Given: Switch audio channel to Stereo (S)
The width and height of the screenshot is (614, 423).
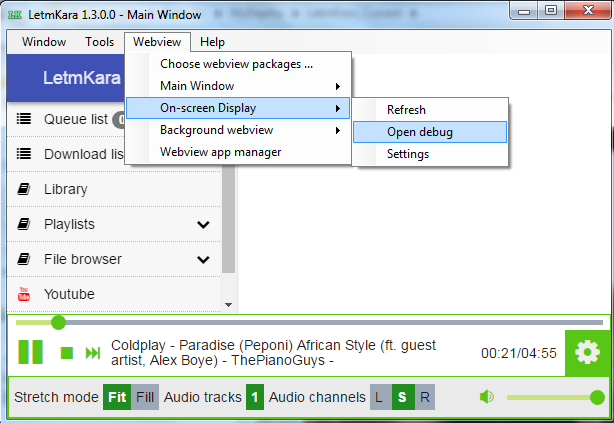Looking at the screenshot, I should click(x=403, y=397).
